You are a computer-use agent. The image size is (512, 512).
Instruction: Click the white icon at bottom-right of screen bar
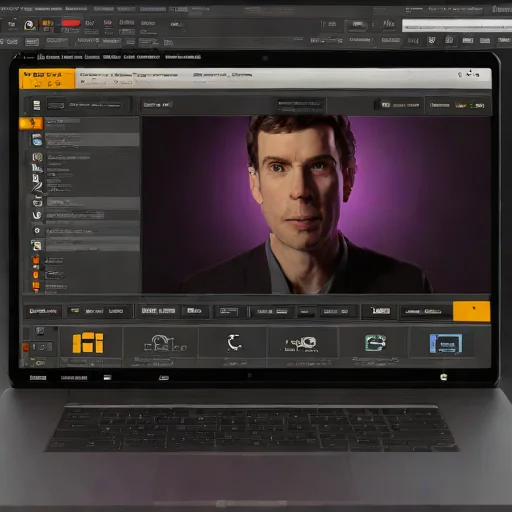444,377
